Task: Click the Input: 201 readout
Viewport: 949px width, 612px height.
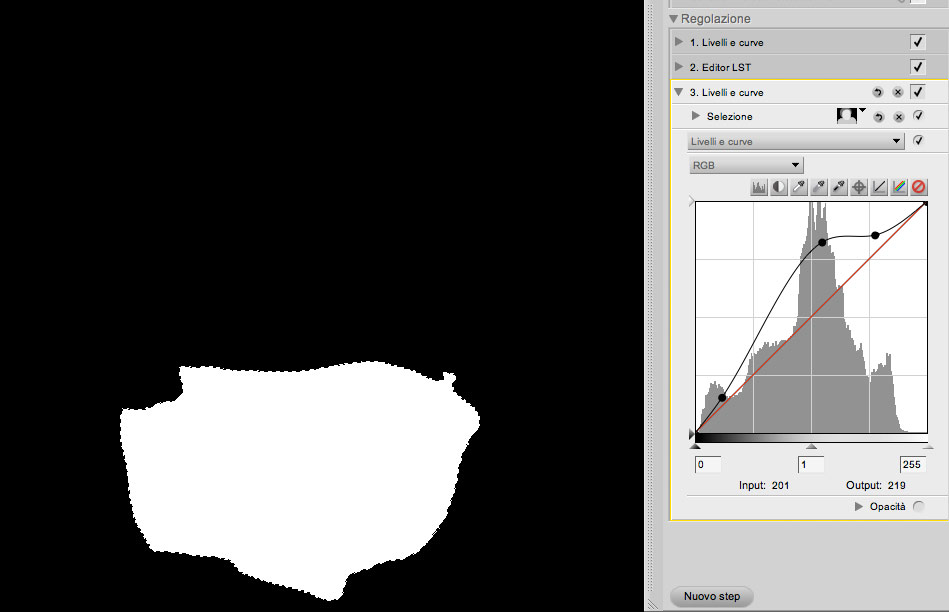Action: point(764,485)
